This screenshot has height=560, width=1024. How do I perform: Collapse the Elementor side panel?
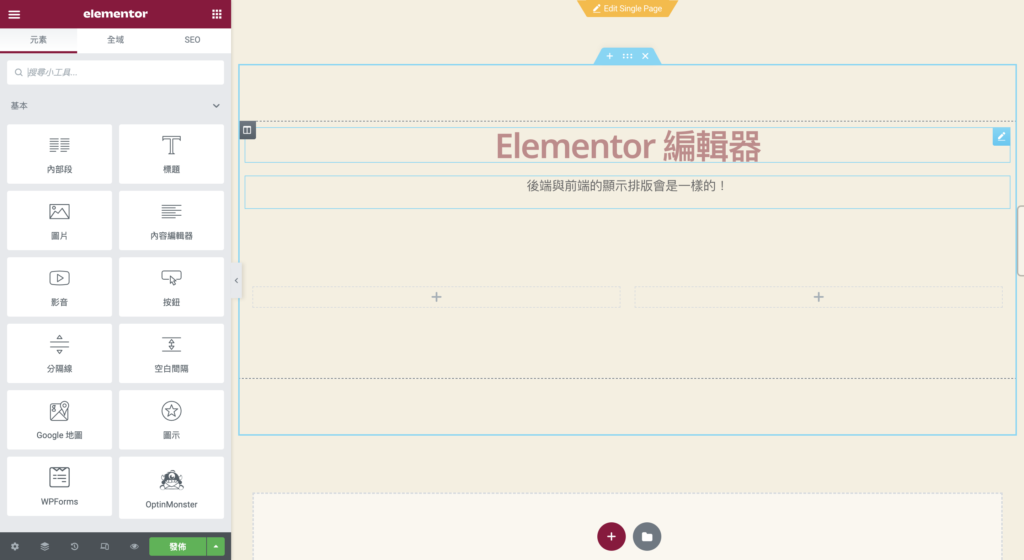[x=236, y=281]
